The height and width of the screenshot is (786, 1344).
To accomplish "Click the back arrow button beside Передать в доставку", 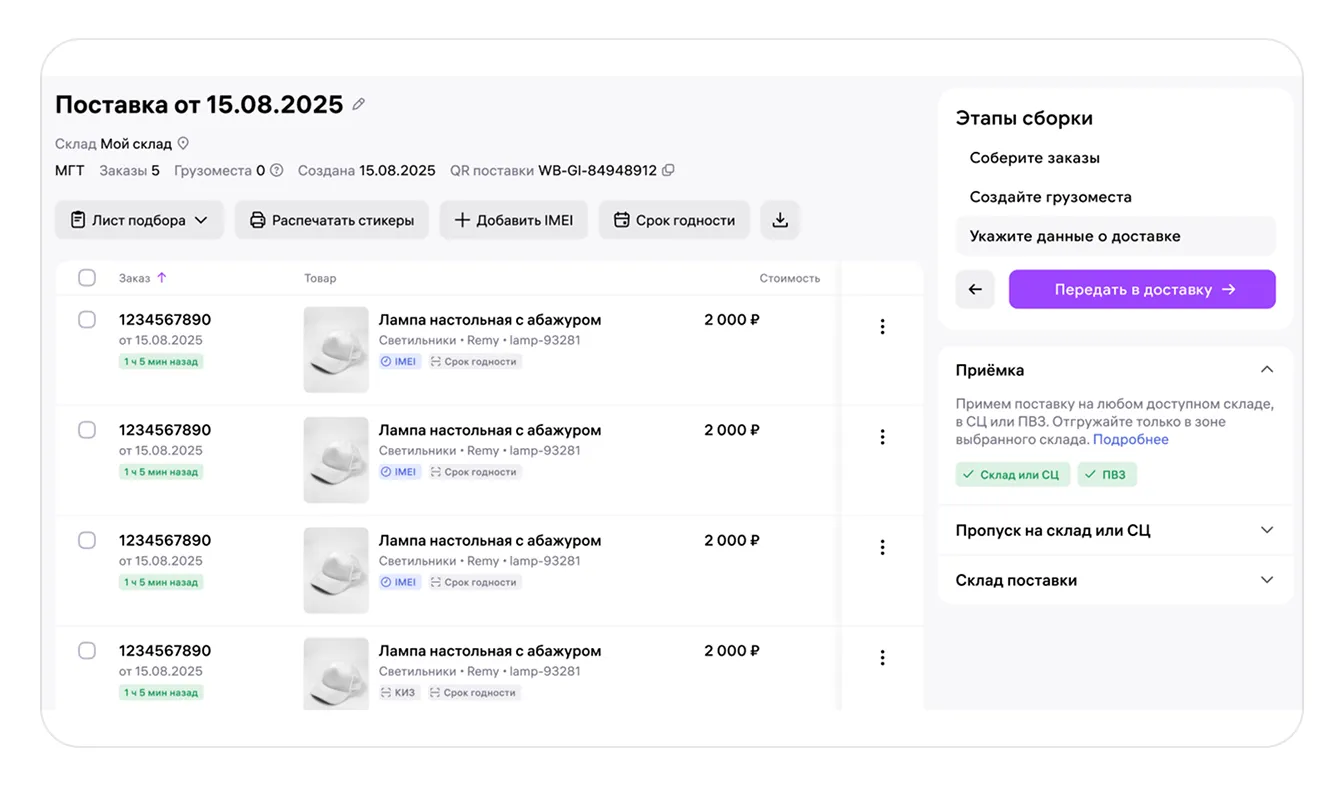I will 975,289.
